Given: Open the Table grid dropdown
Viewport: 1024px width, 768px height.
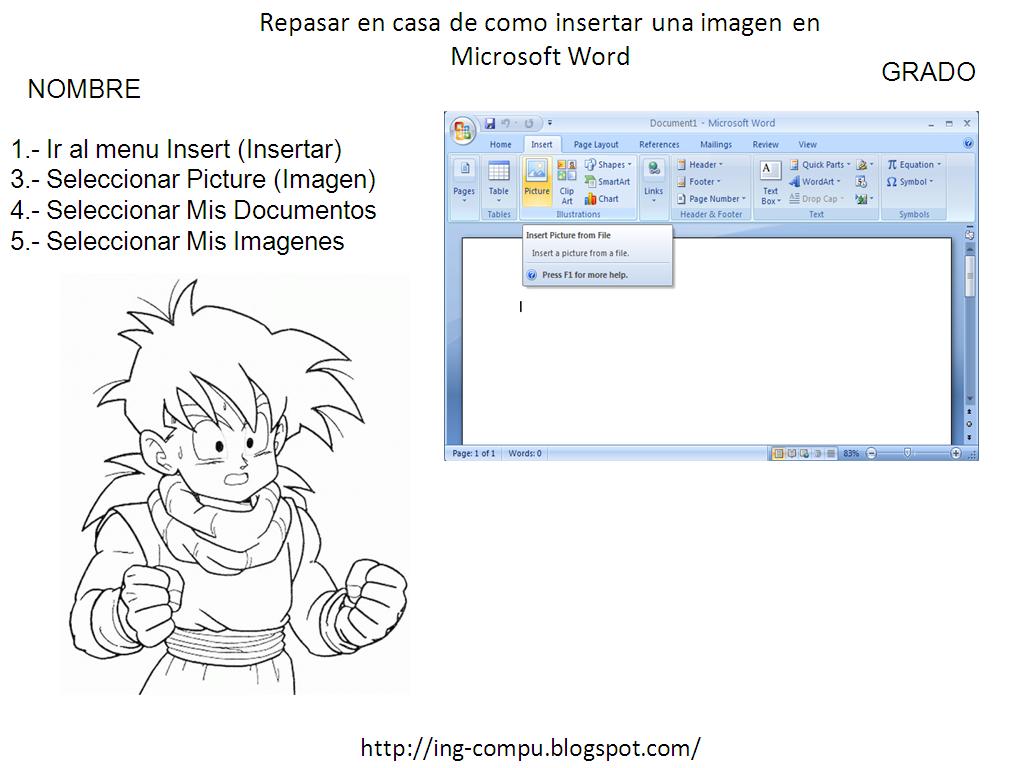Looking at the screenshot, I should [499, 181].
